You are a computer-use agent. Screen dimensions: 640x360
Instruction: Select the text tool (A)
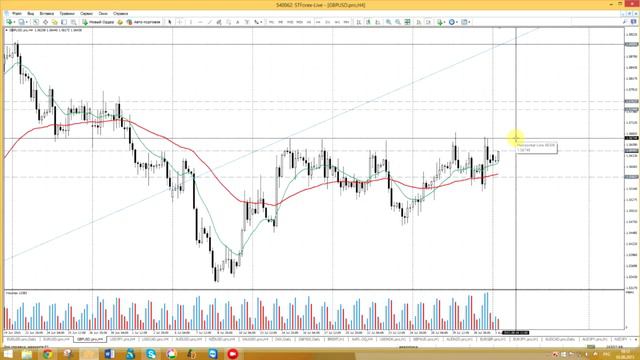point(238,22)
